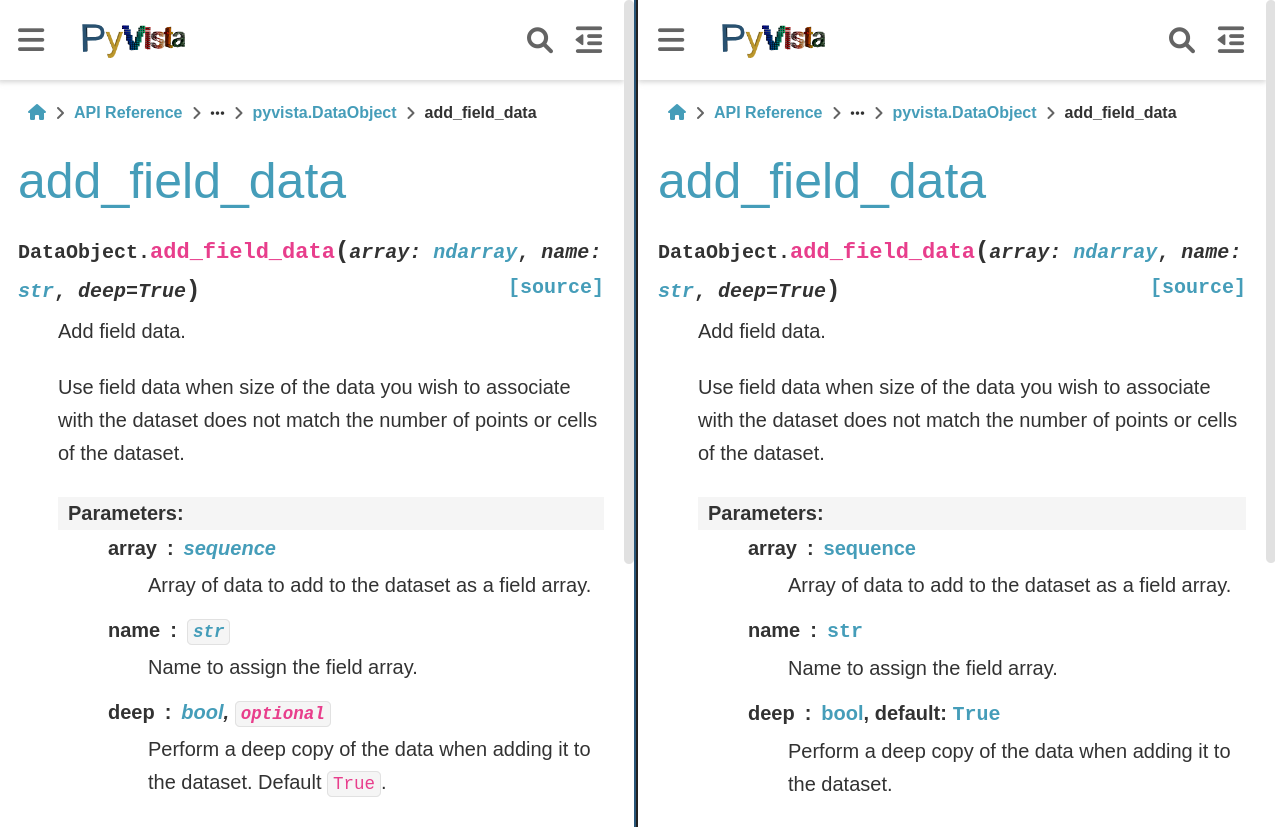This screenshot has width=1275, height=827.
Task: Open pyvista.DataObject breadcrumb in right pane
Action: pyautogui.click(x=964, y=113)
